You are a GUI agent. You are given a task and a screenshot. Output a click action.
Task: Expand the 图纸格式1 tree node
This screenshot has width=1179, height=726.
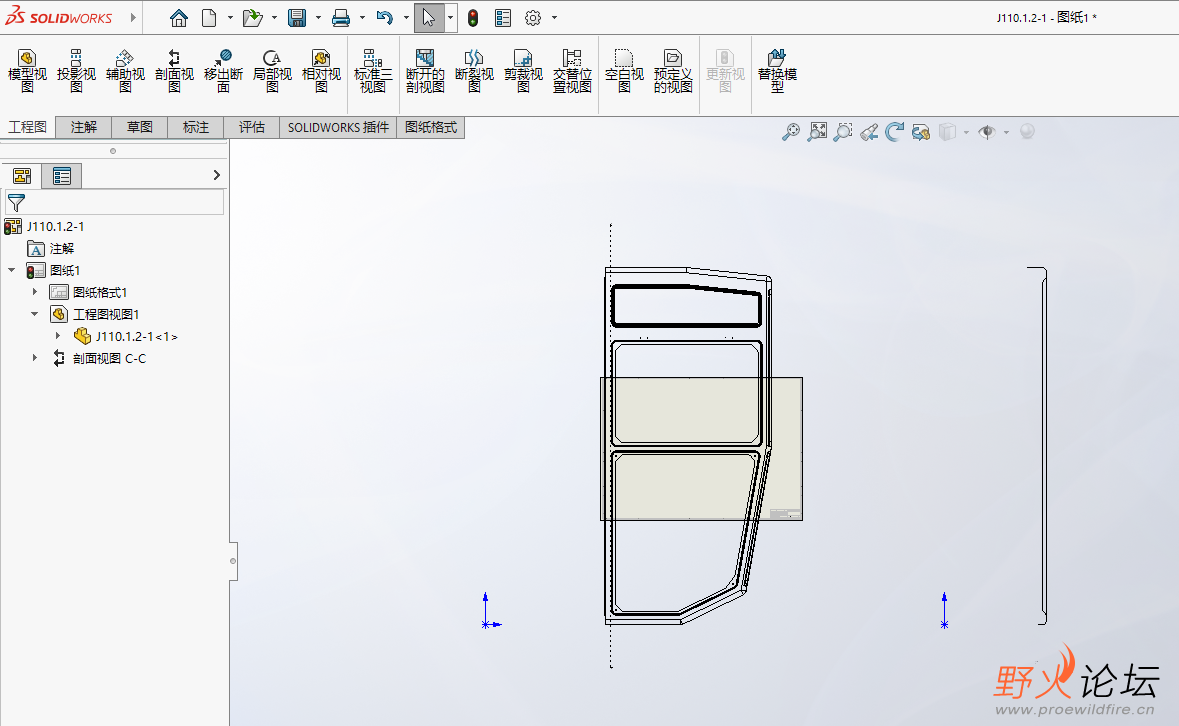click(35, 292)
